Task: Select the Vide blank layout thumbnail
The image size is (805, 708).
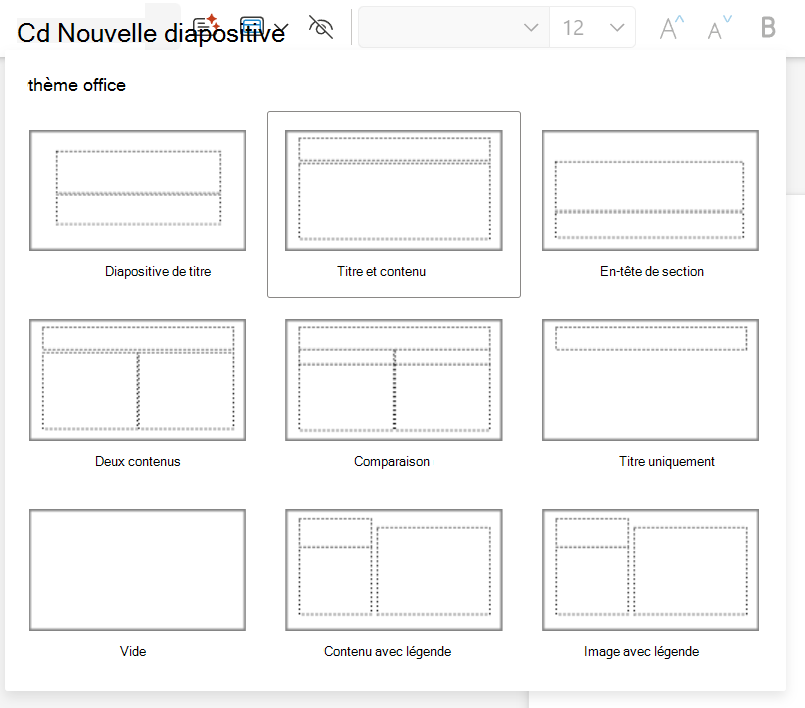Action: 138,570
